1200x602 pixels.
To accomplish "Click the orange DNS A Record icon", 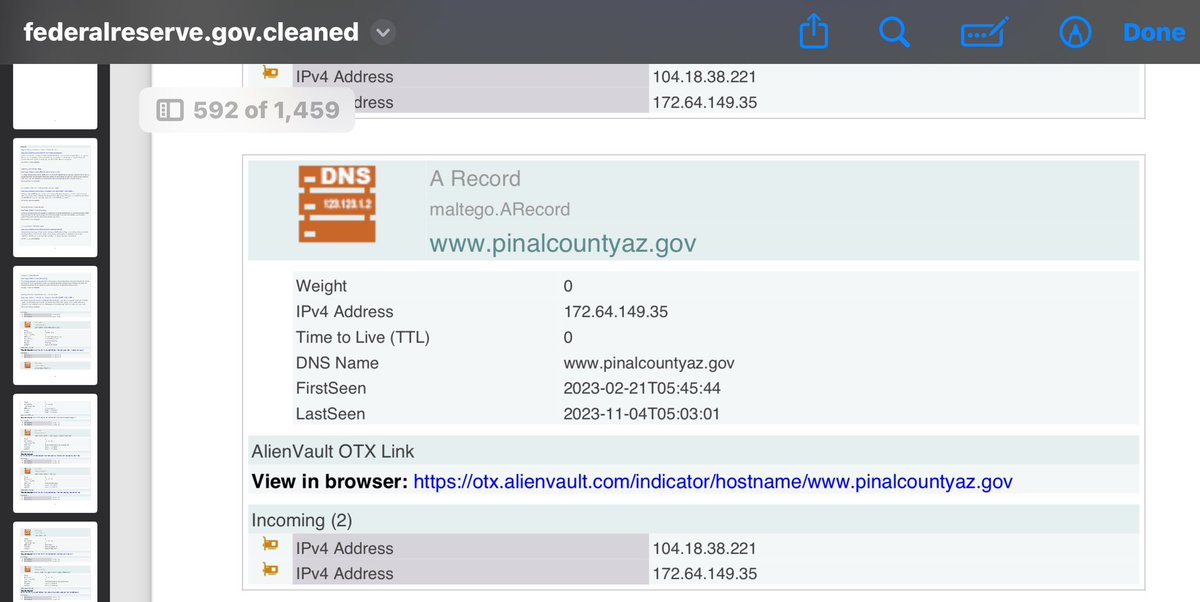I will 336,203.
